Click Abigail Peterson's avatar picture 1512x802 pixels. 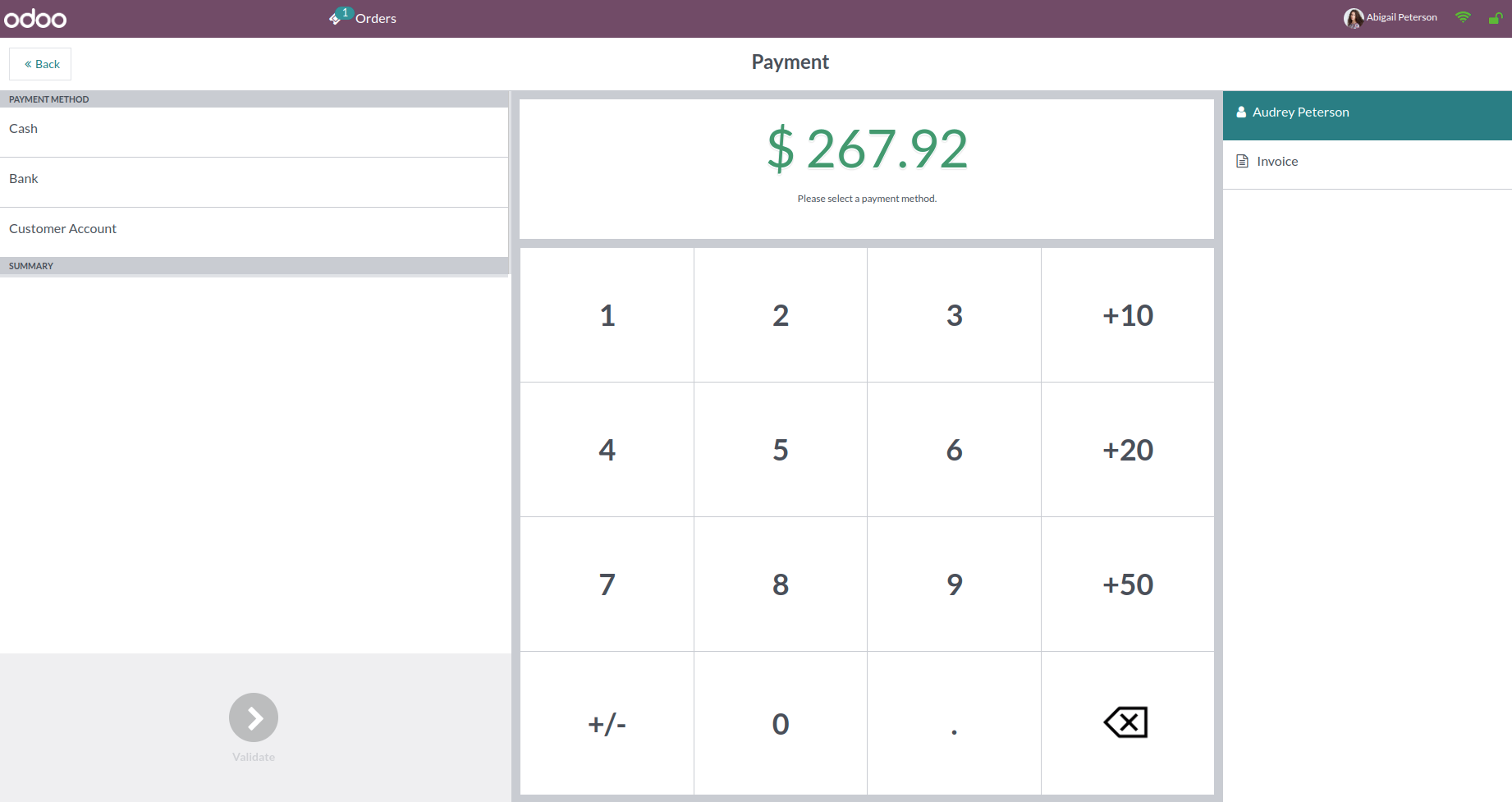1353,18
